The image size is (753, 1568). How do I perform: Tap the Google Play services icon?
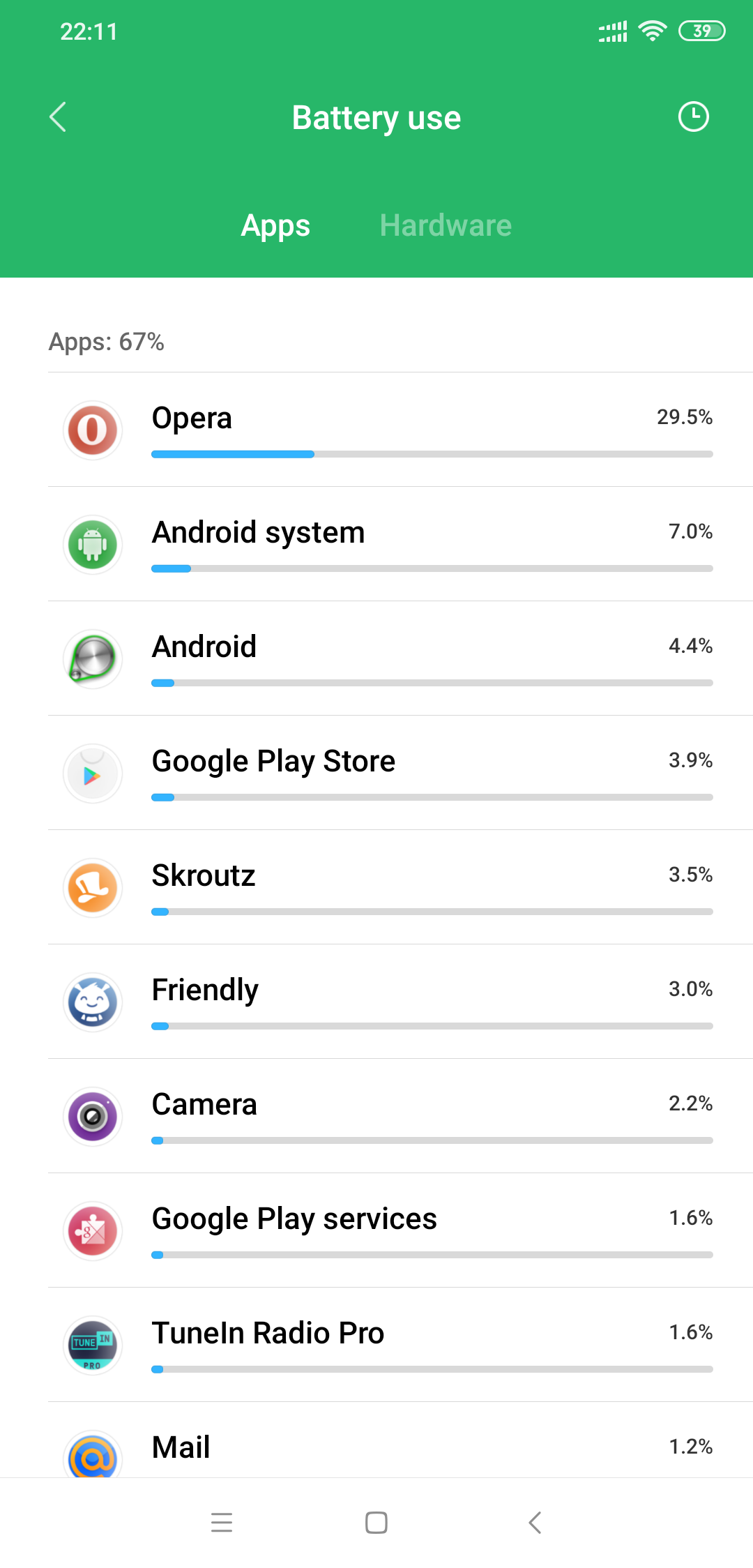tap(93, 1231)
